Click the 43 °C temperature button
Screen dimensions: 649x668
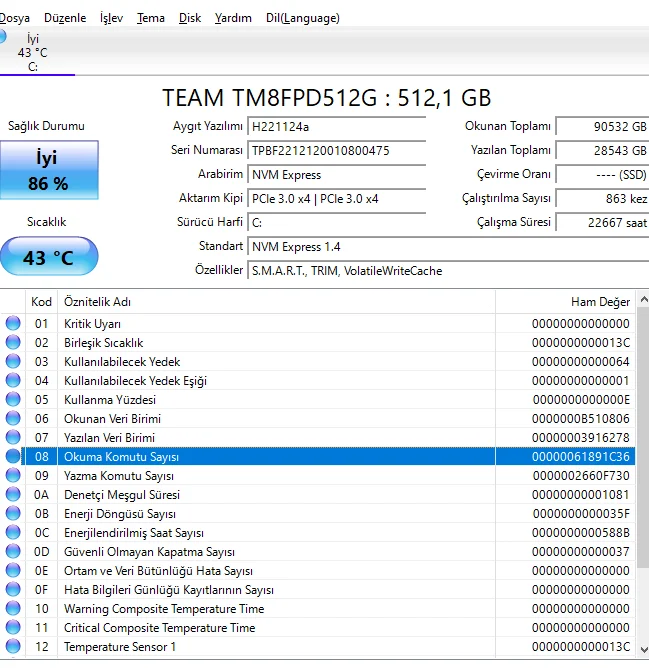[x=49, y=256]
